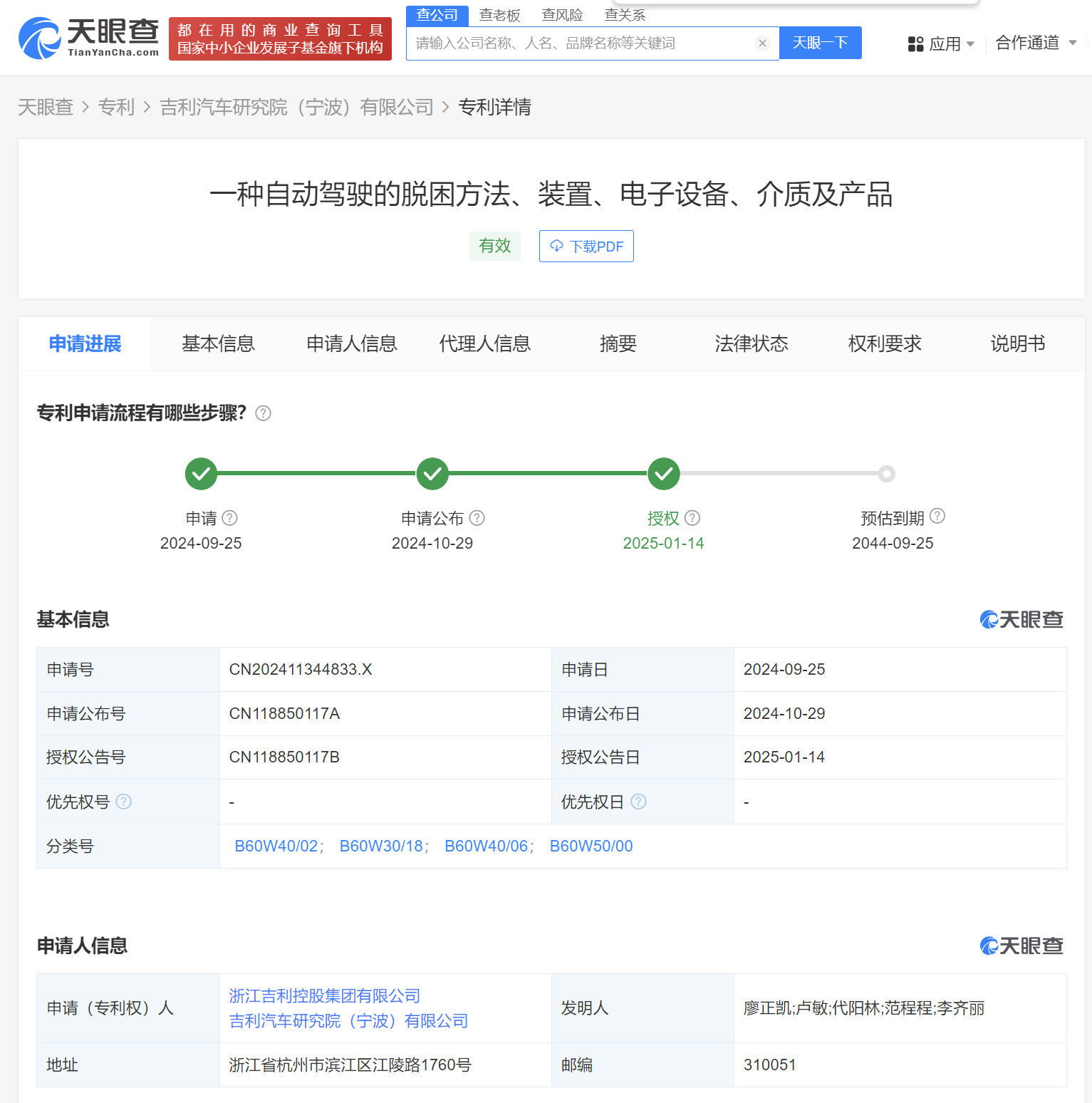
Task: Expand the 应用 dropdown arrow
Action: pos(970,44)
